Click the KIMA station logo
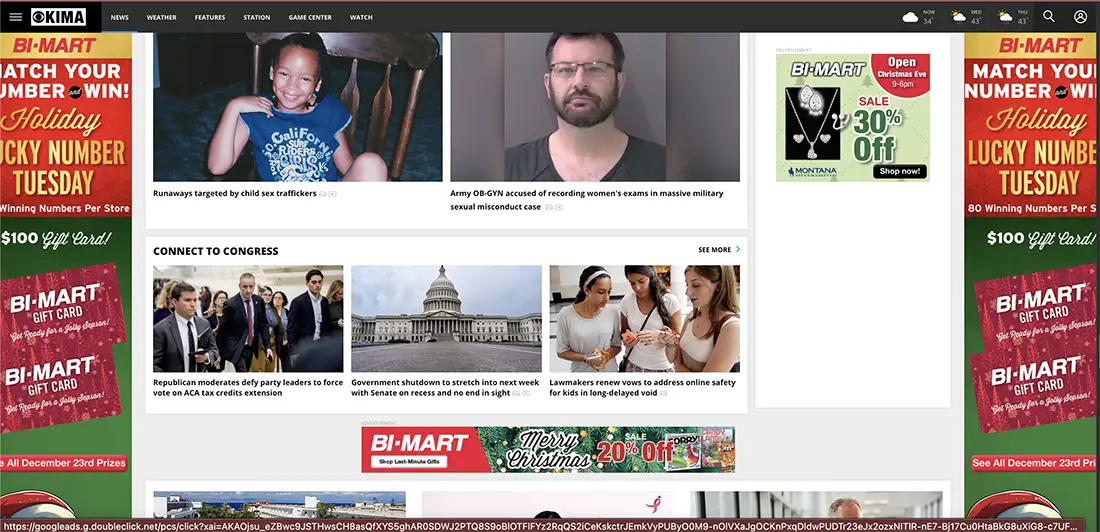1100x532 pixels. coord(59,17)
